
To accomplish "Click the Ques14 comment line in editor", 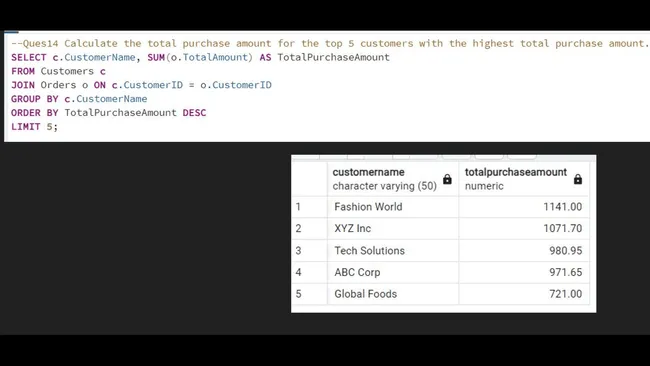I will [329, 44].
